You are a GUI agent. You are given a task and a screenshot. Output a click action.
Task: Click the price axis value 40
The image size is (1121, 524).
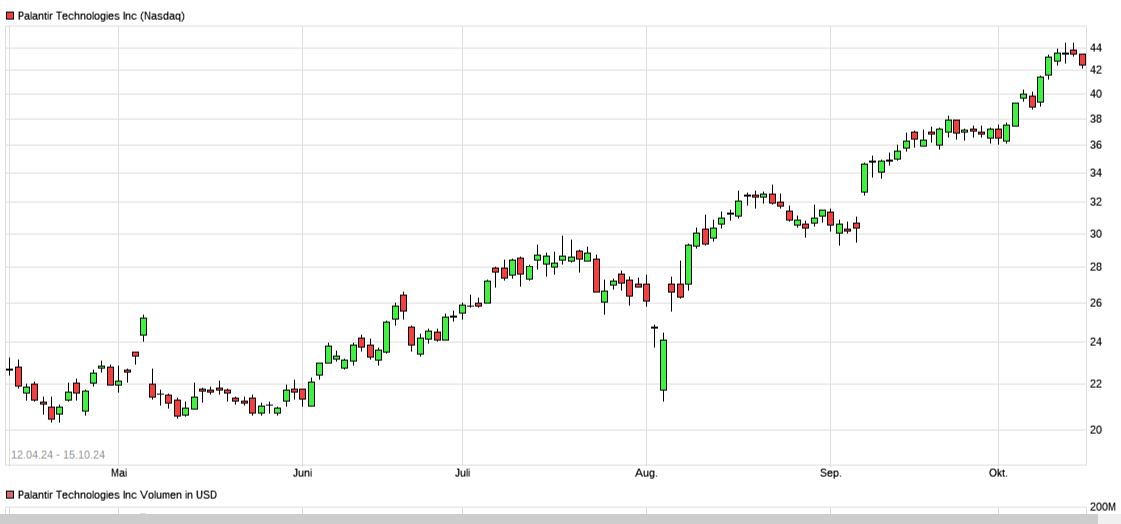[x=1095, y=94]
